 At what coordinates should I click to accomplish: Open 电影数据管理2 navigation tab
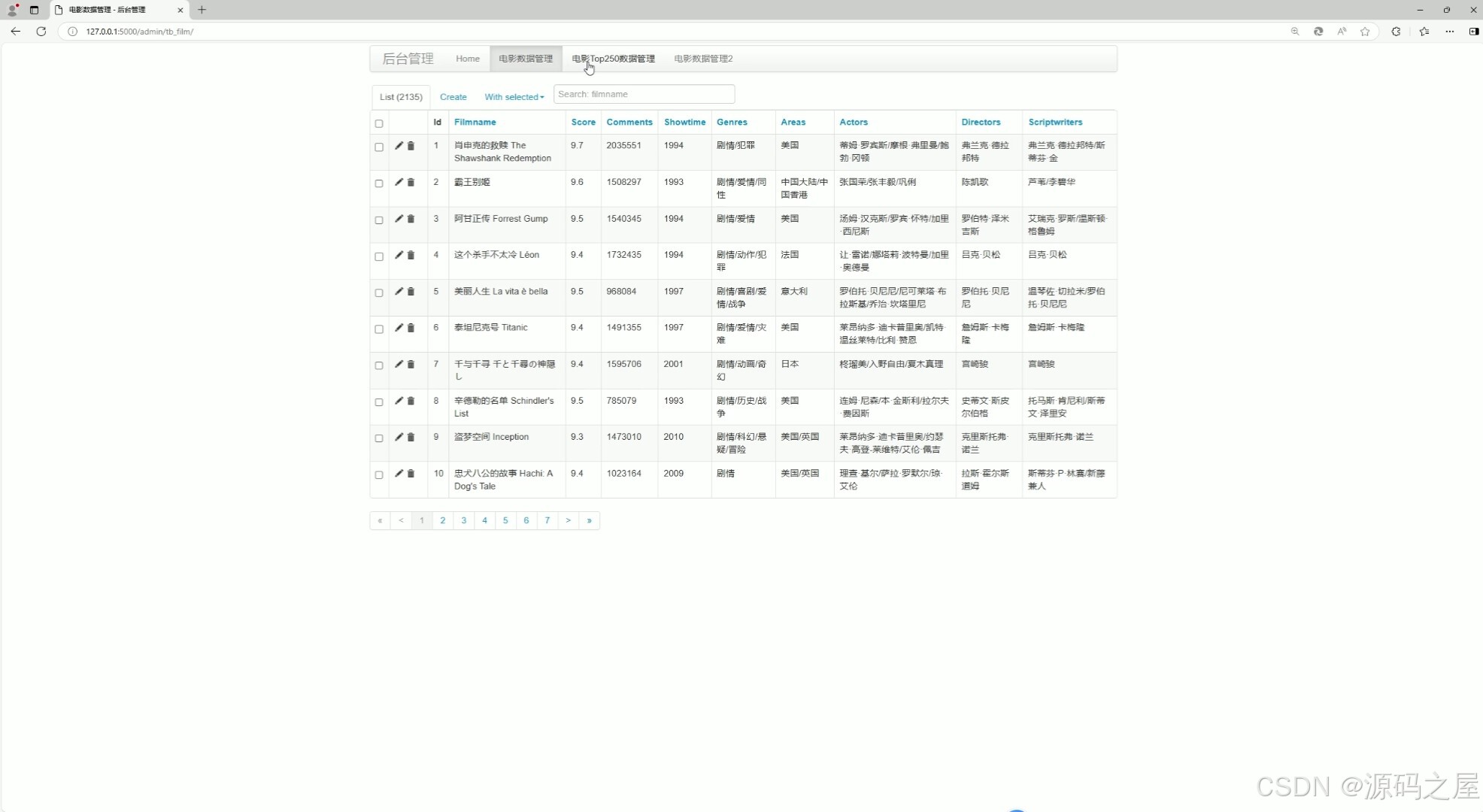tap(703, 59)
